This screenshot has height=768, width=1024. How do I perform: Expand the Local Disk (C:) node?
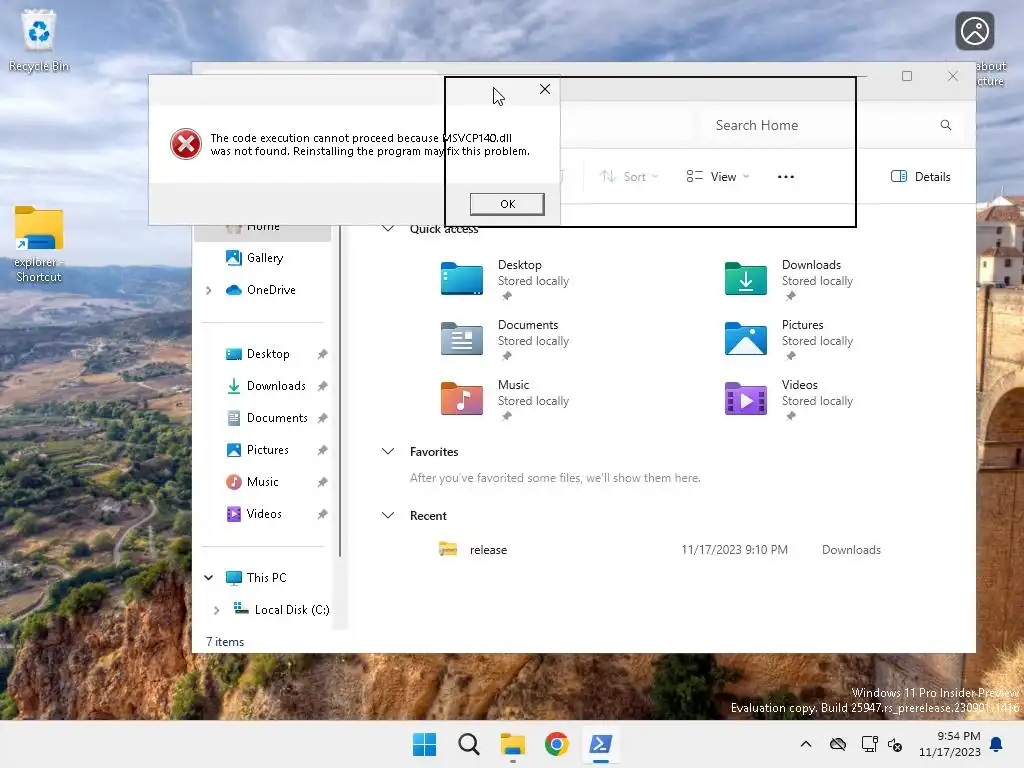coord(216,610)
